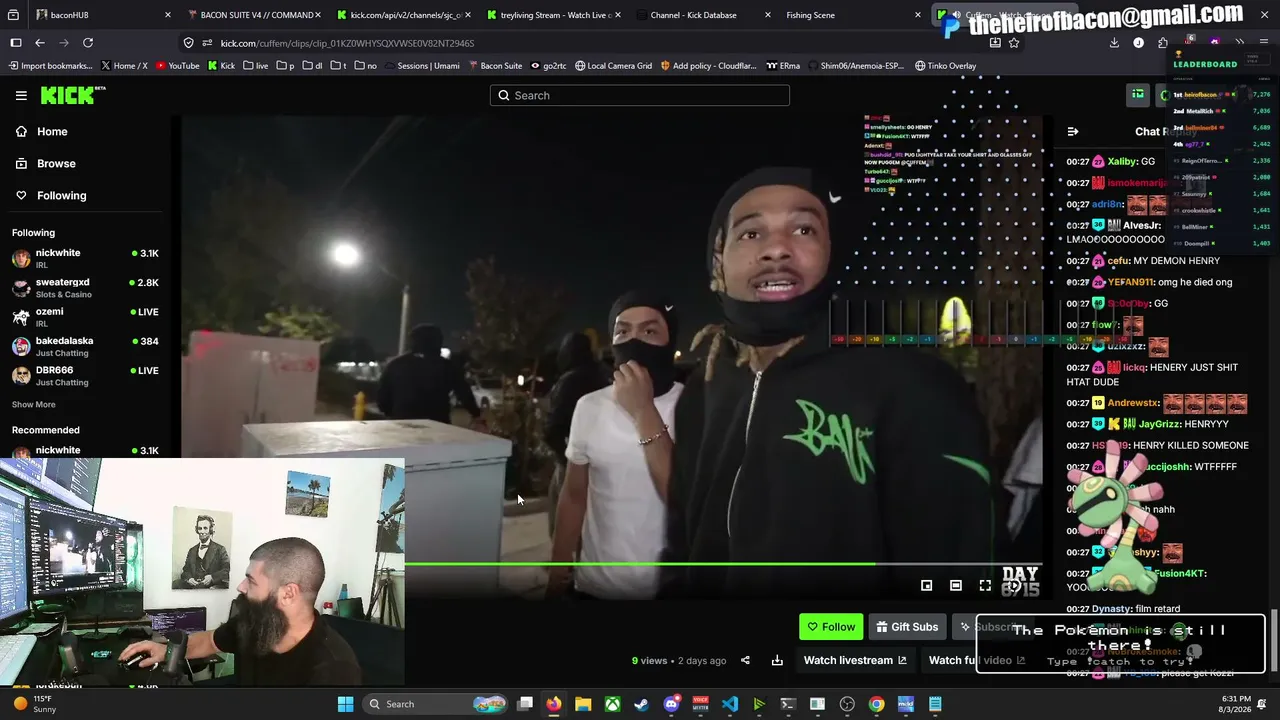Click the Watch full video button
This screenshot has height=720, width=1280.
click(977, 660)
